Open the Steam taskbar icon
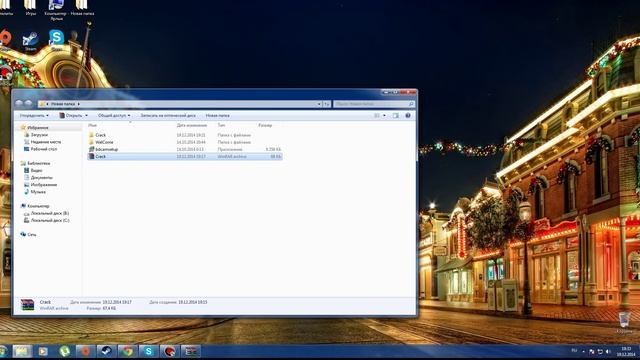Viewport: 640px width, 360px height. [x=106, y=351]
